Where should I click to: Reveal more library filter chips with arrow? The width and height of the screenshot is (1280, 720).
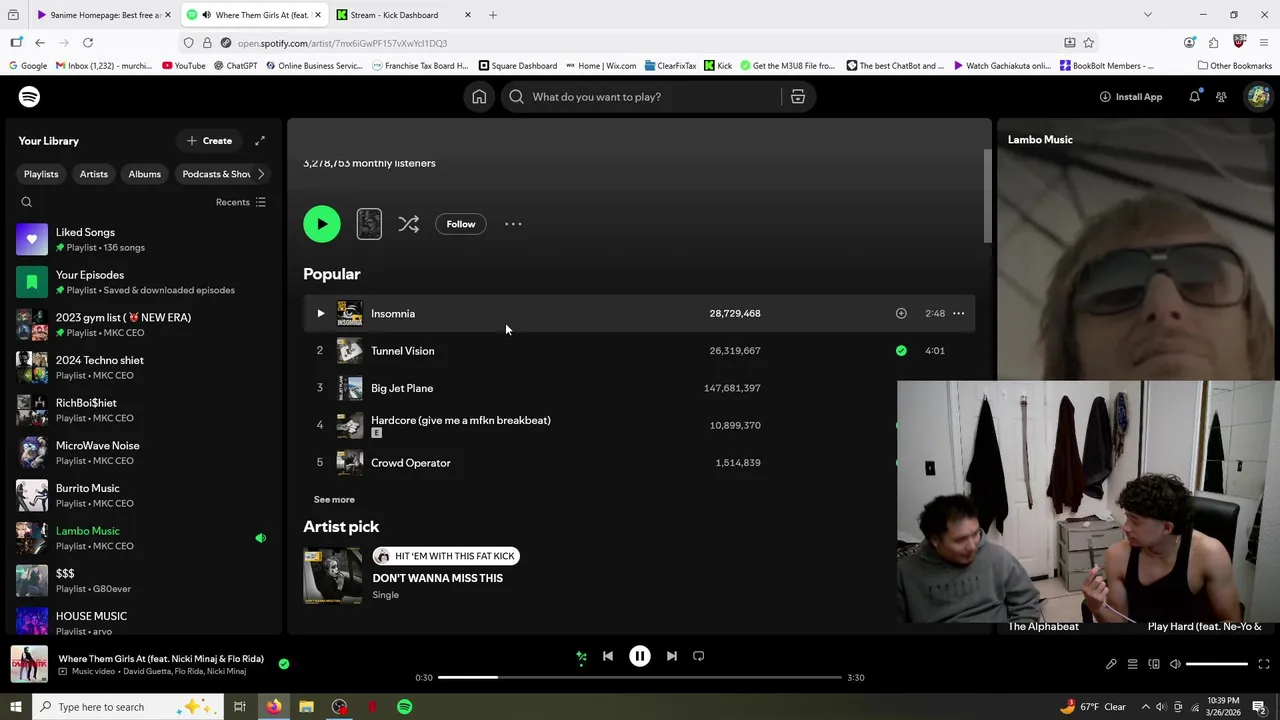[261, 174]
